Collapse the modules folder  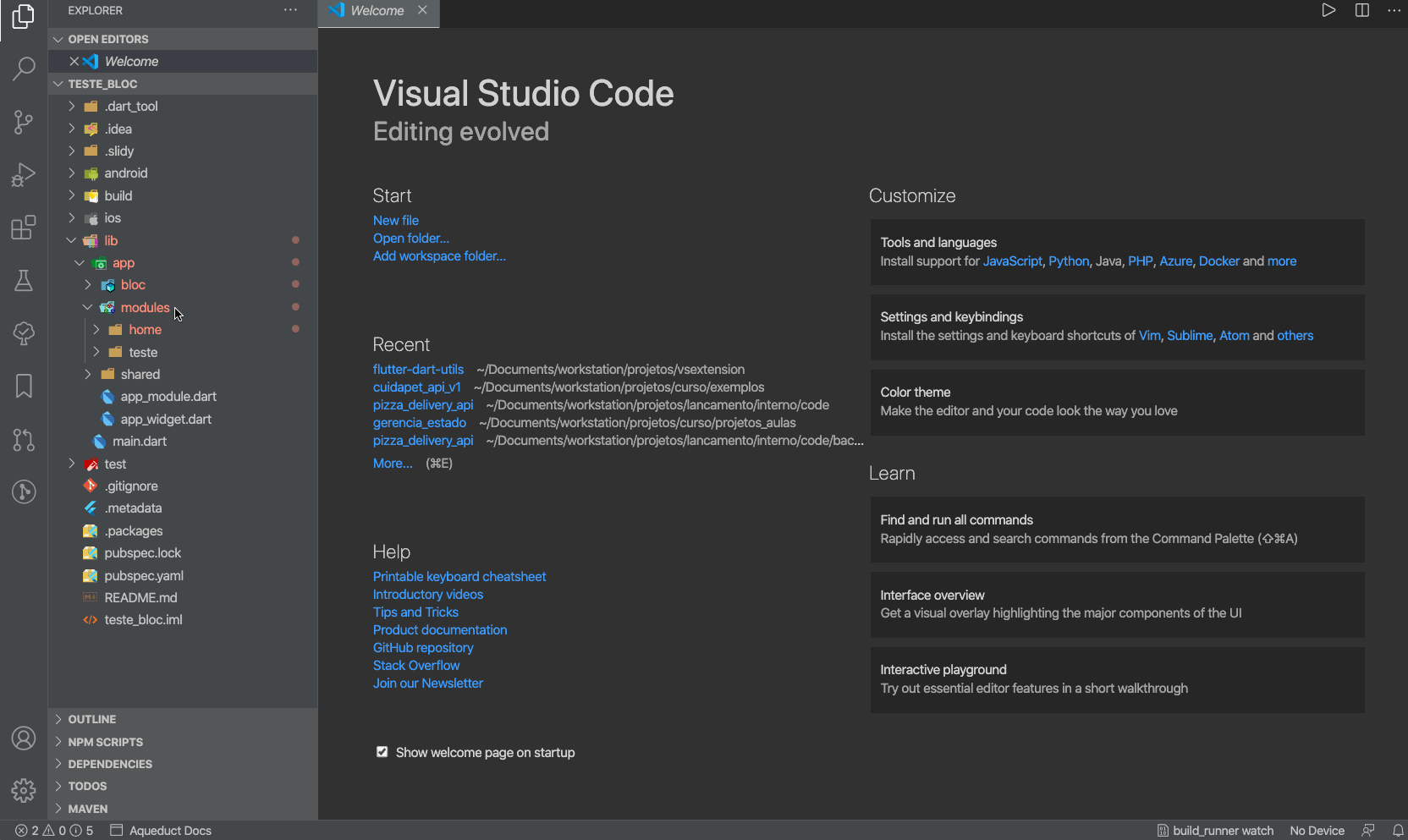click(144, 308)
